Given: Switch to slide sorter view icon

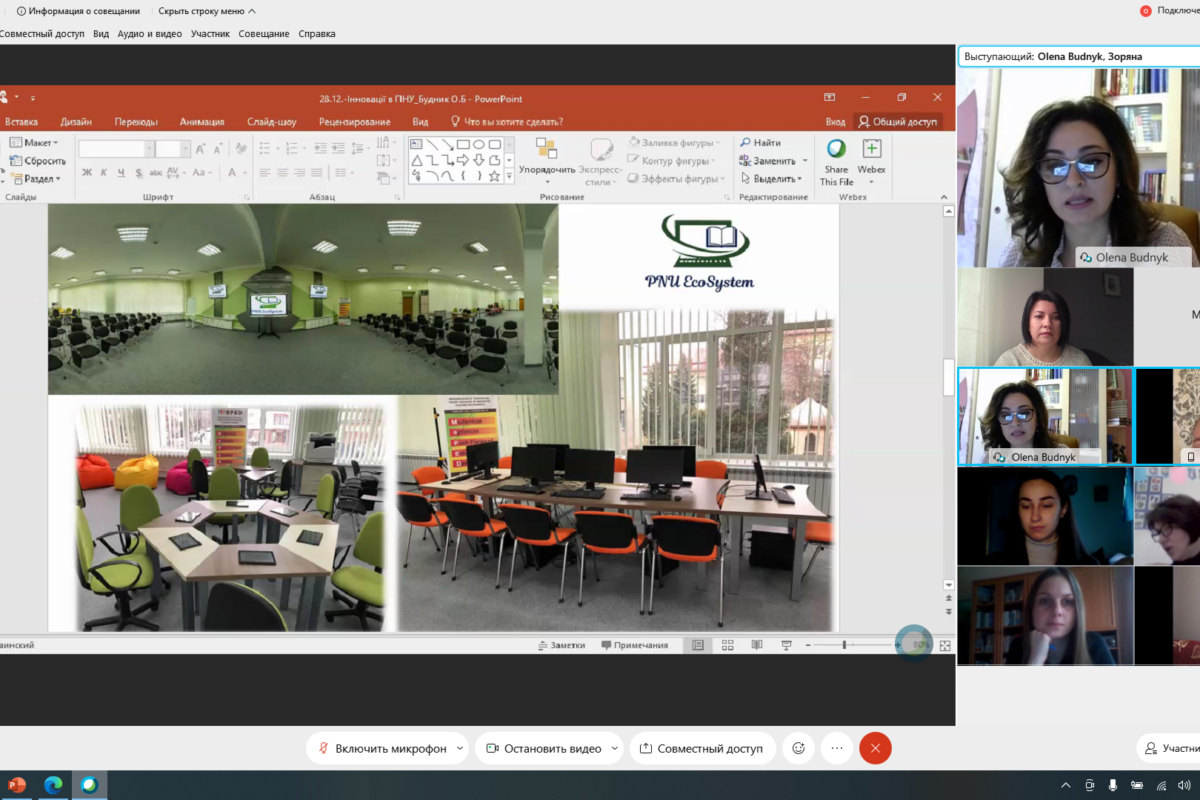Looking at the screenshot, I should (727, 645).
